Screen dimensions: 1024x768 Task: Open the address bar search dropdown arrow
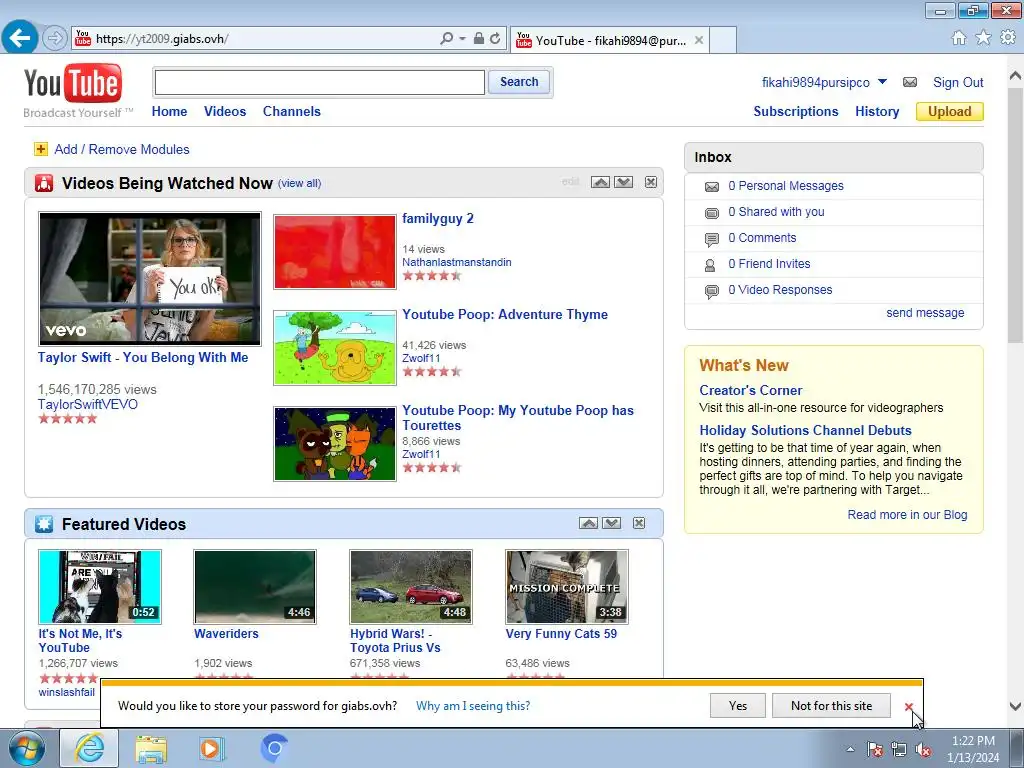[x=462, y=39]
